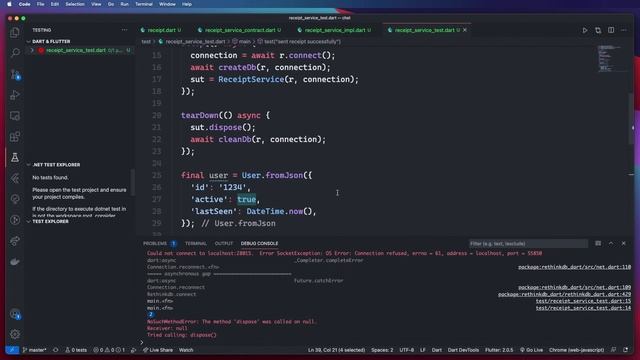
Task: Click the remote window indicator in status bar
Action: tap(12, 350)
